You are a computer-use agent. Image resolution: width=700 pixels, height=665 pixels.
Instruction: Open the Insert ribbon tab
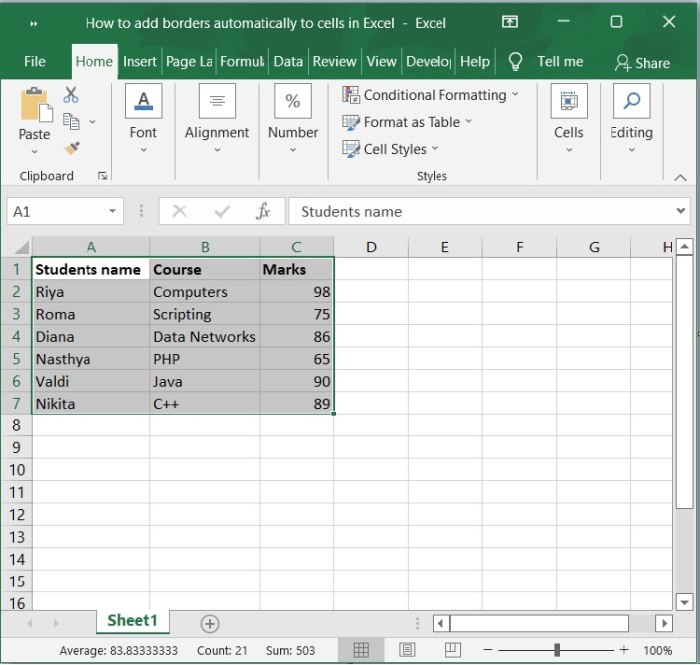(140, 61)
